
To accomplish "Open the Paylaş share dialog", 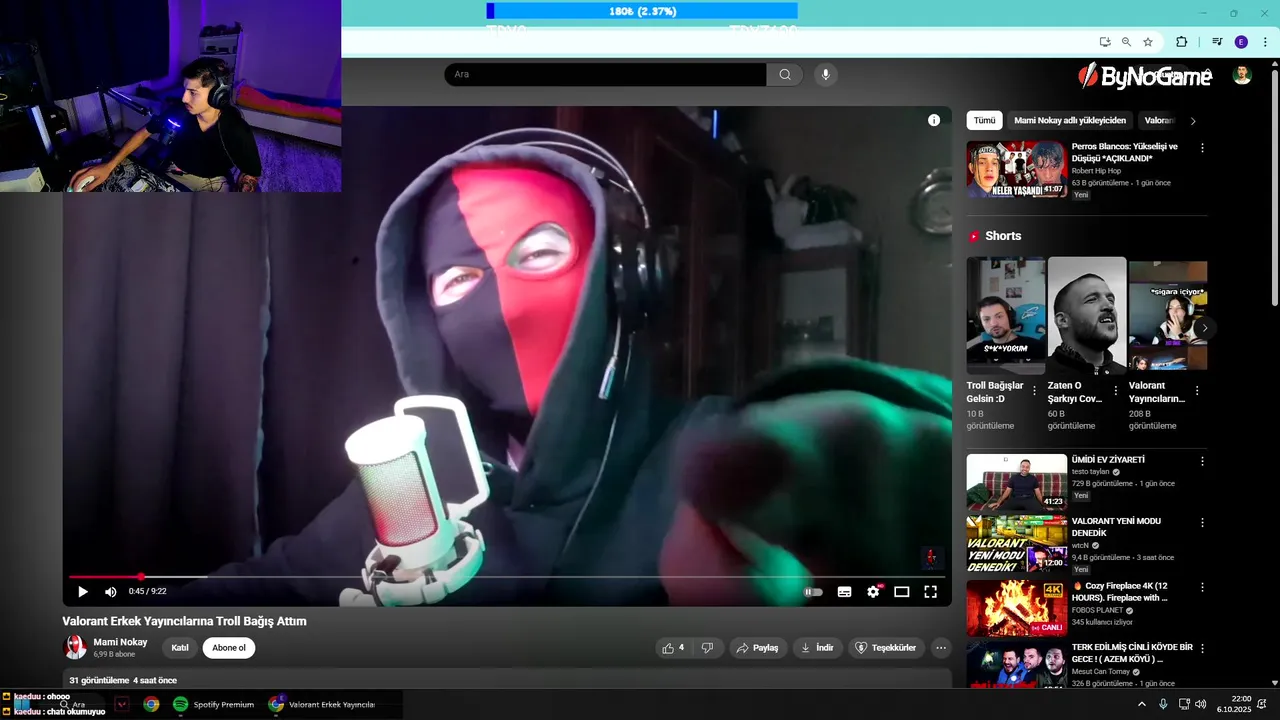I will [x=757, y=648].
